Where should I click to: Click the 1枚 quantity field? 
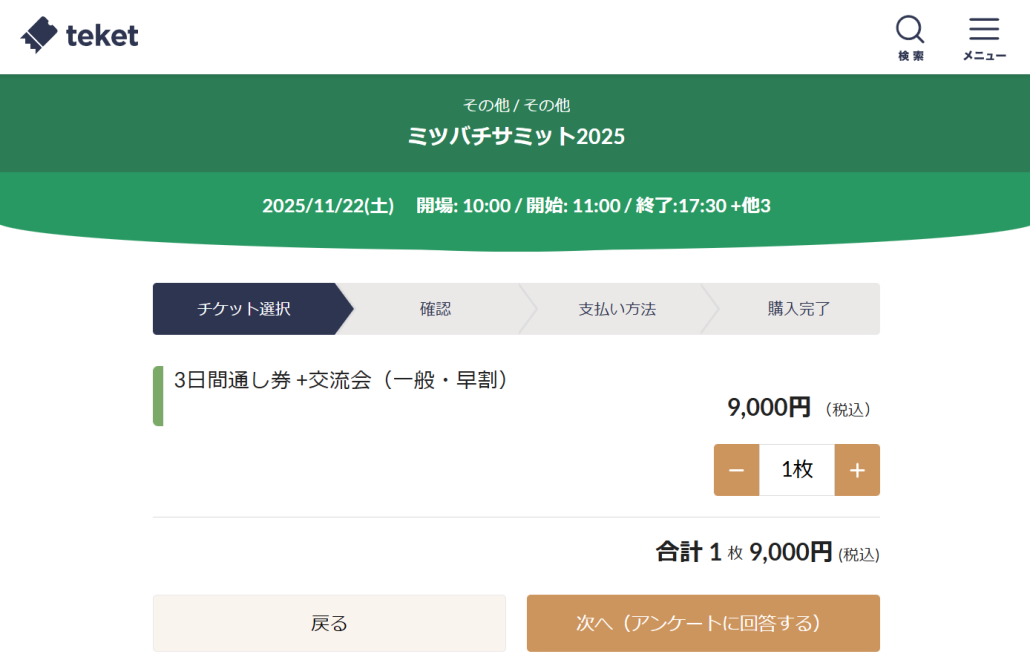[797, 470]
